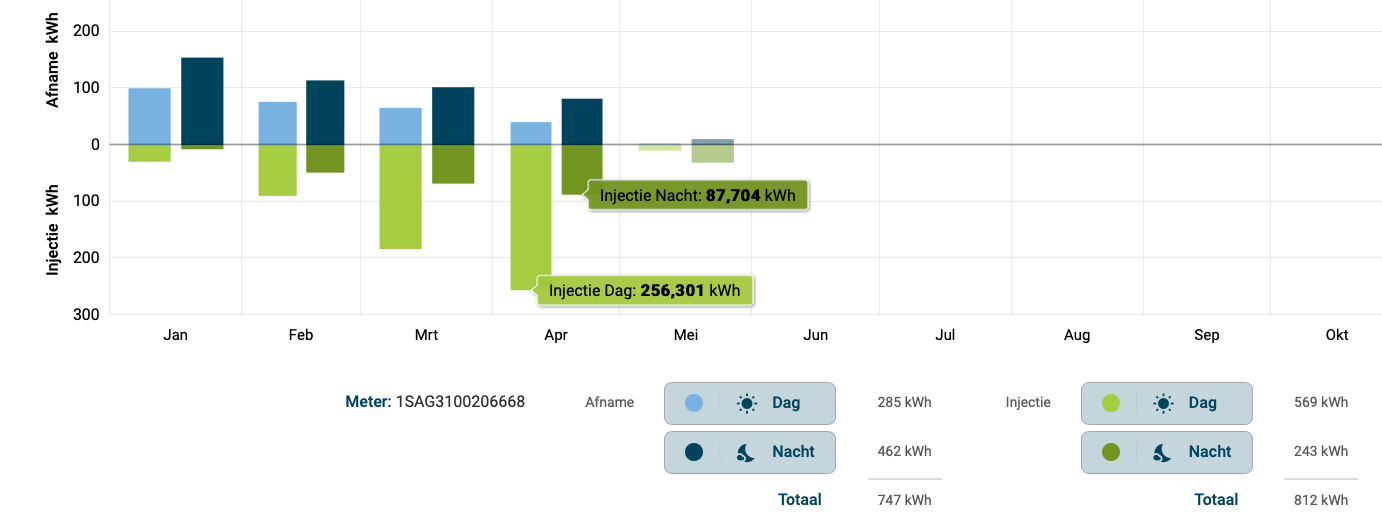Image resolution: width=1382 pixels, height=523 pixels.
Task: Select the dark blue Afname Nacht circle
Action: coord(694,452)
